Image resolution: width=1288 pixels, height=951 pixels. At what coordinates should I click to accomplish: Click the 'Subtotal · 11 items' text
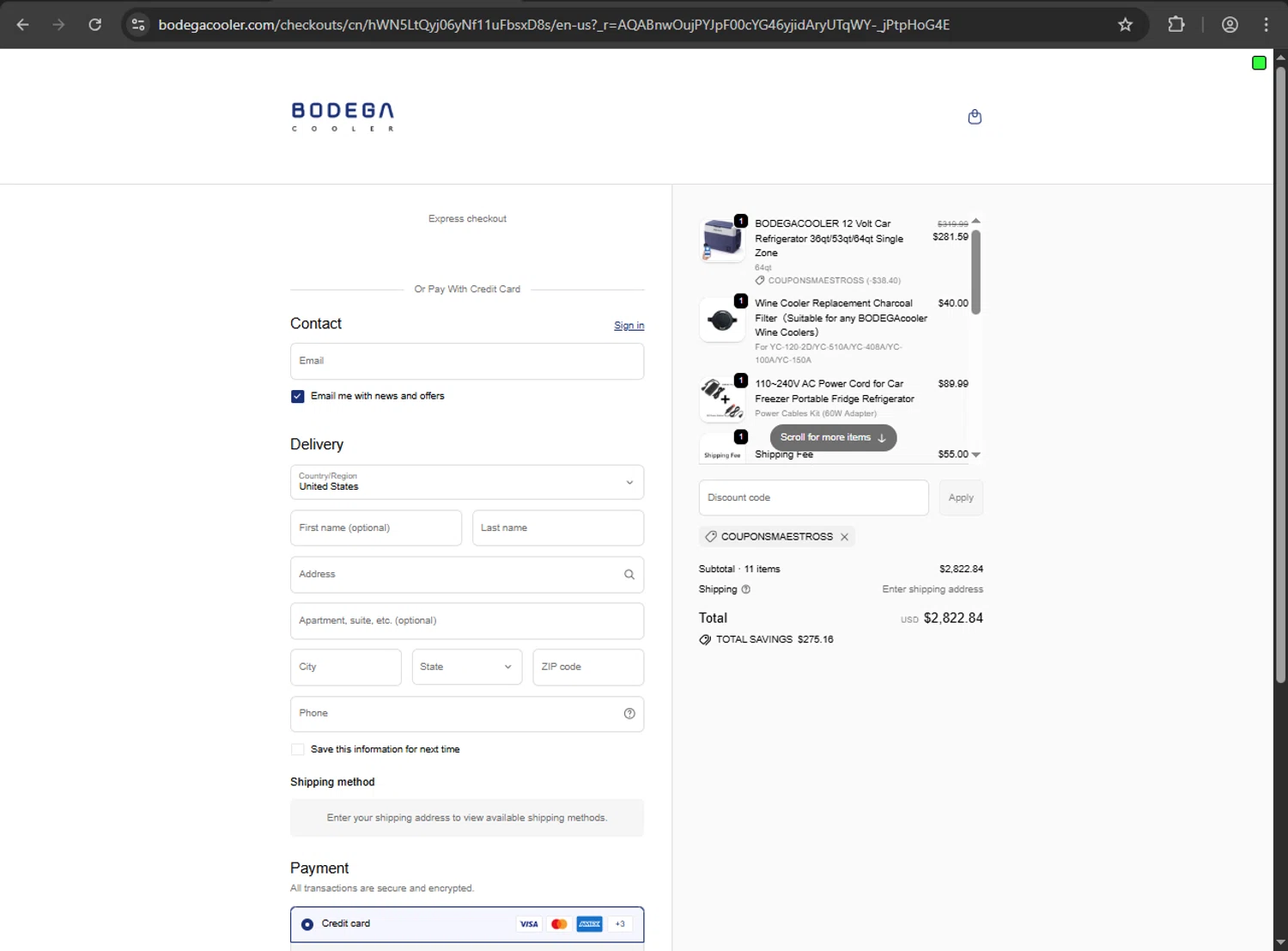click(739, 570)
